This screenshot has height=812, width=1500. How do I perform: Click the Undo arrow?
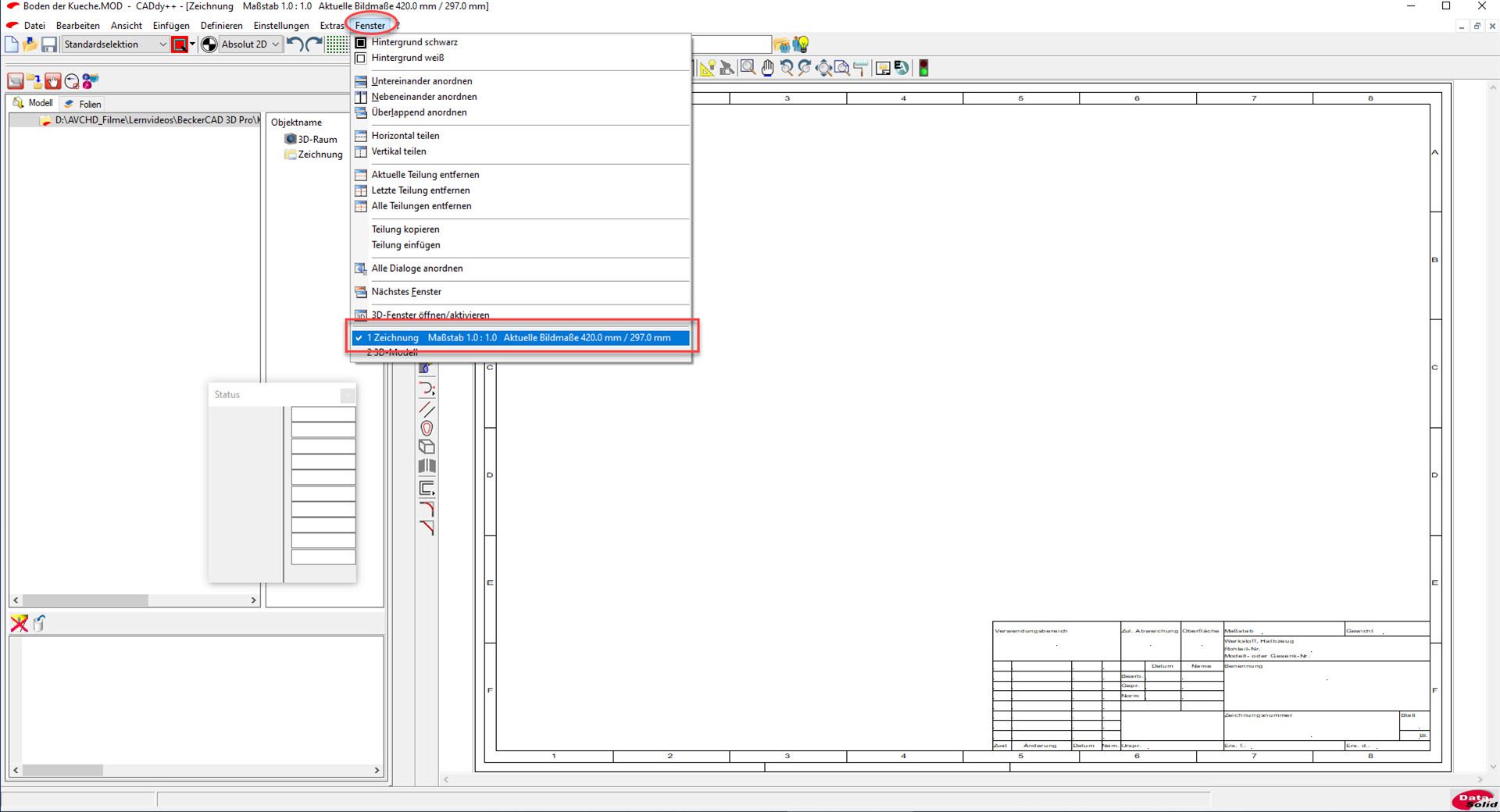click(295, 45)
